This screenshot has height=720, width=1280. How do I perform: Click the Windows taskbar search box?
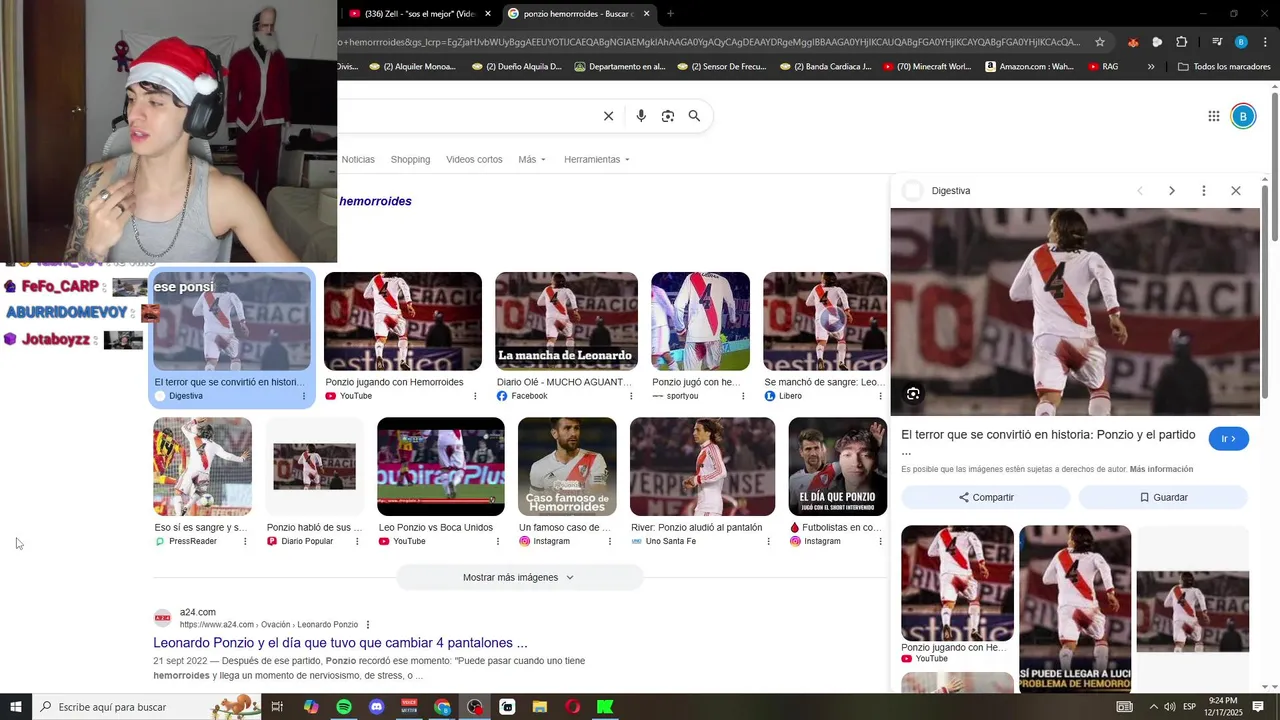coord(146,707)
